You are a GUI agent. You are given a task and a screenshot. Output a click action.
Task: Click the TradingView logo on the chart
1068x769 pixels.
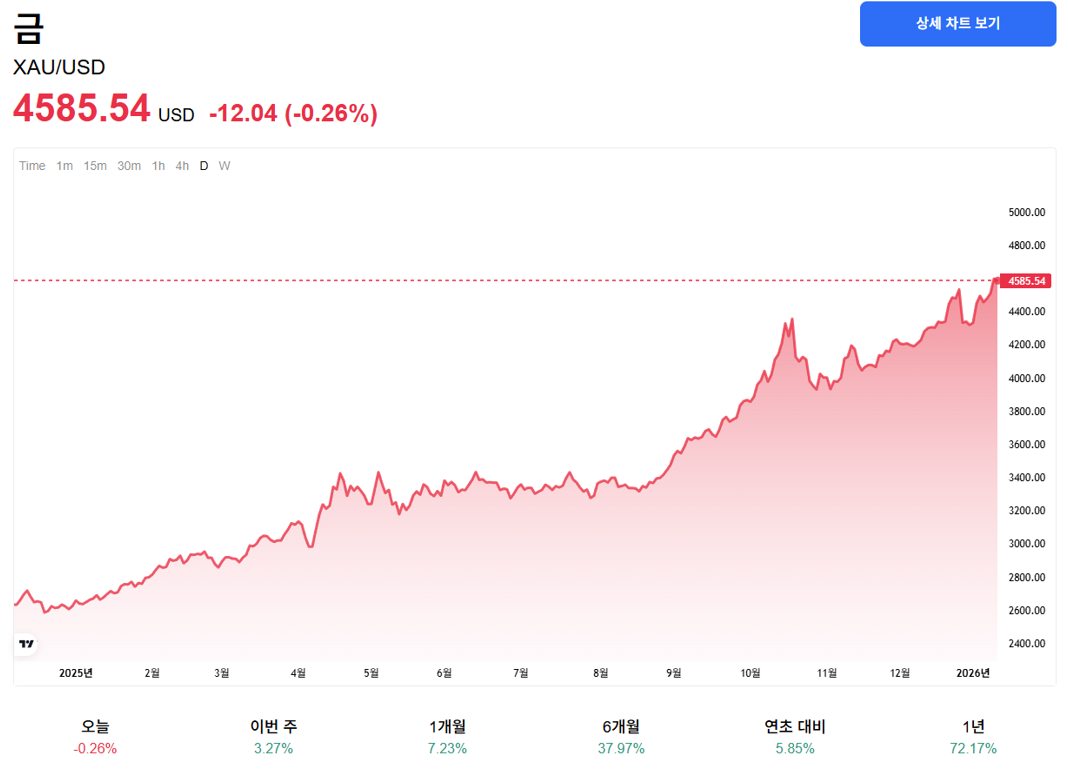coord(26,644)
